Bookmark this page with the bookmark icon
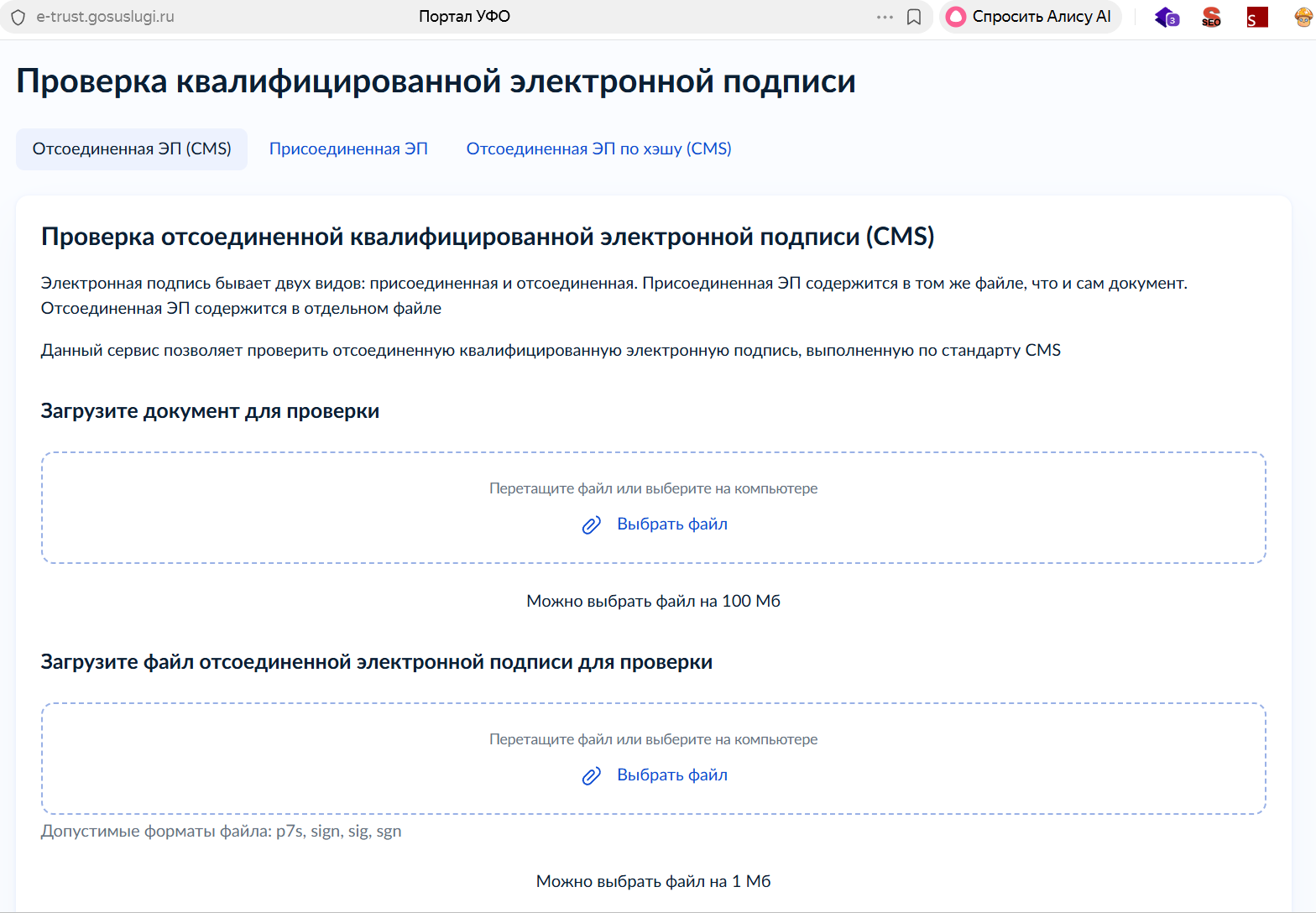Screen dimensions: 1316x913 [x=914, y=17]
